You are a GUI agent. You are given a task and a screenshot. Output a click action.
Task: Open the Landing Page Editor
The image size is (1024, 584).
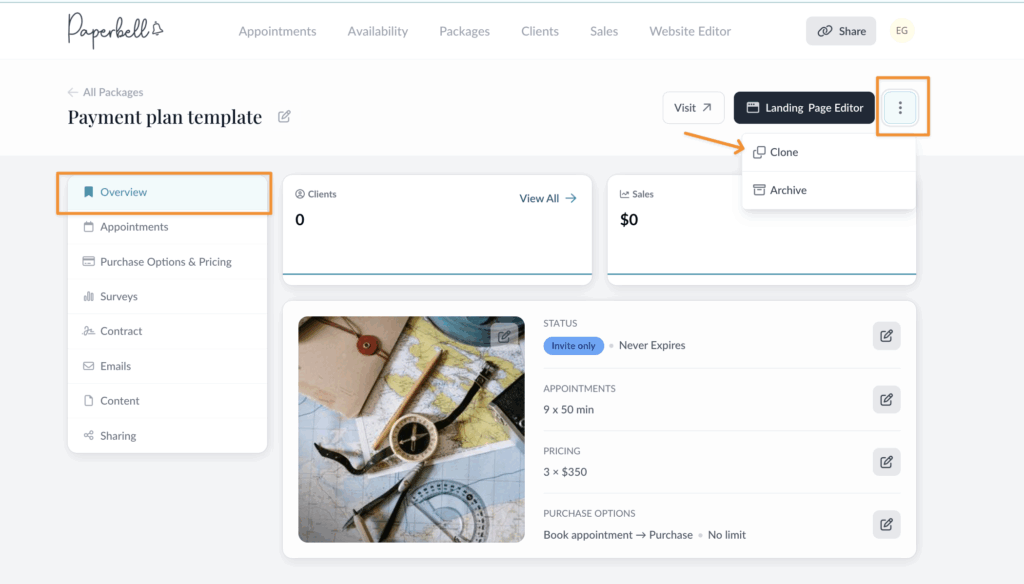tap(804, 108)
